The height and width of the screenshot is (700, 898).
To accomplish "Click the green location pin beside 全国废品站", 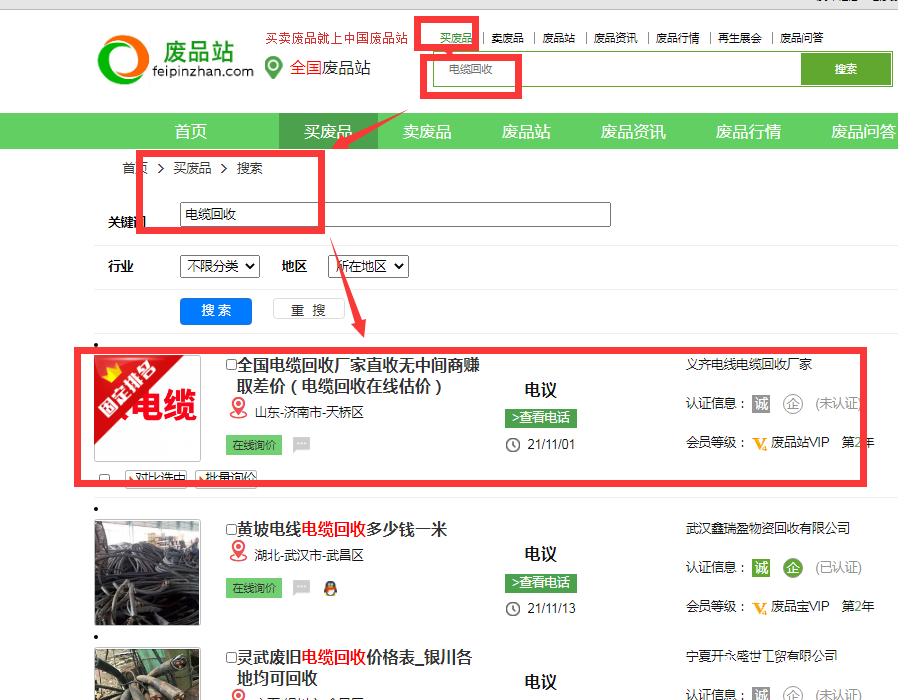I will tap(274, 68).
